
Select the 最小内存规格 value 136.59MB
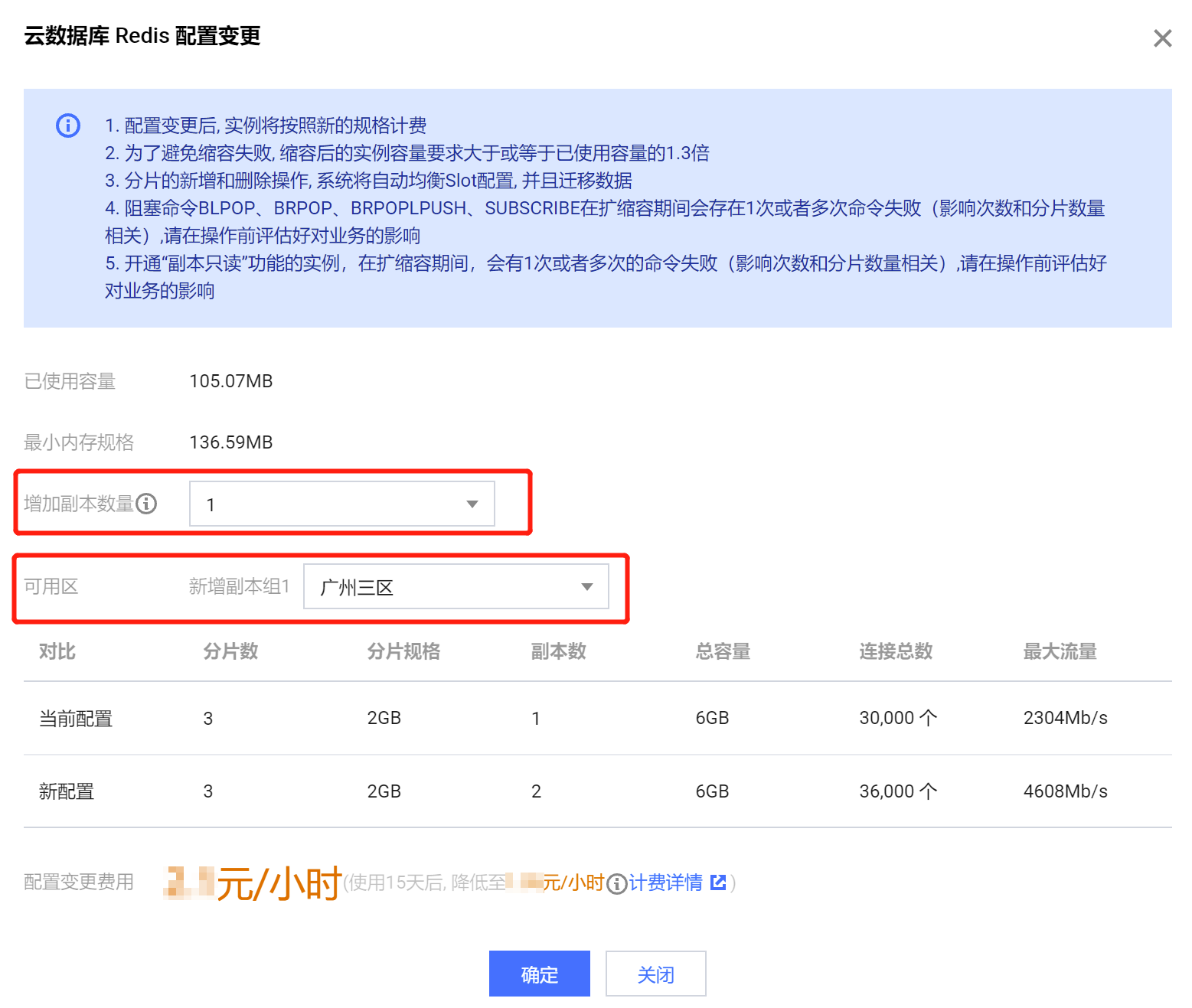pos(231,442)
